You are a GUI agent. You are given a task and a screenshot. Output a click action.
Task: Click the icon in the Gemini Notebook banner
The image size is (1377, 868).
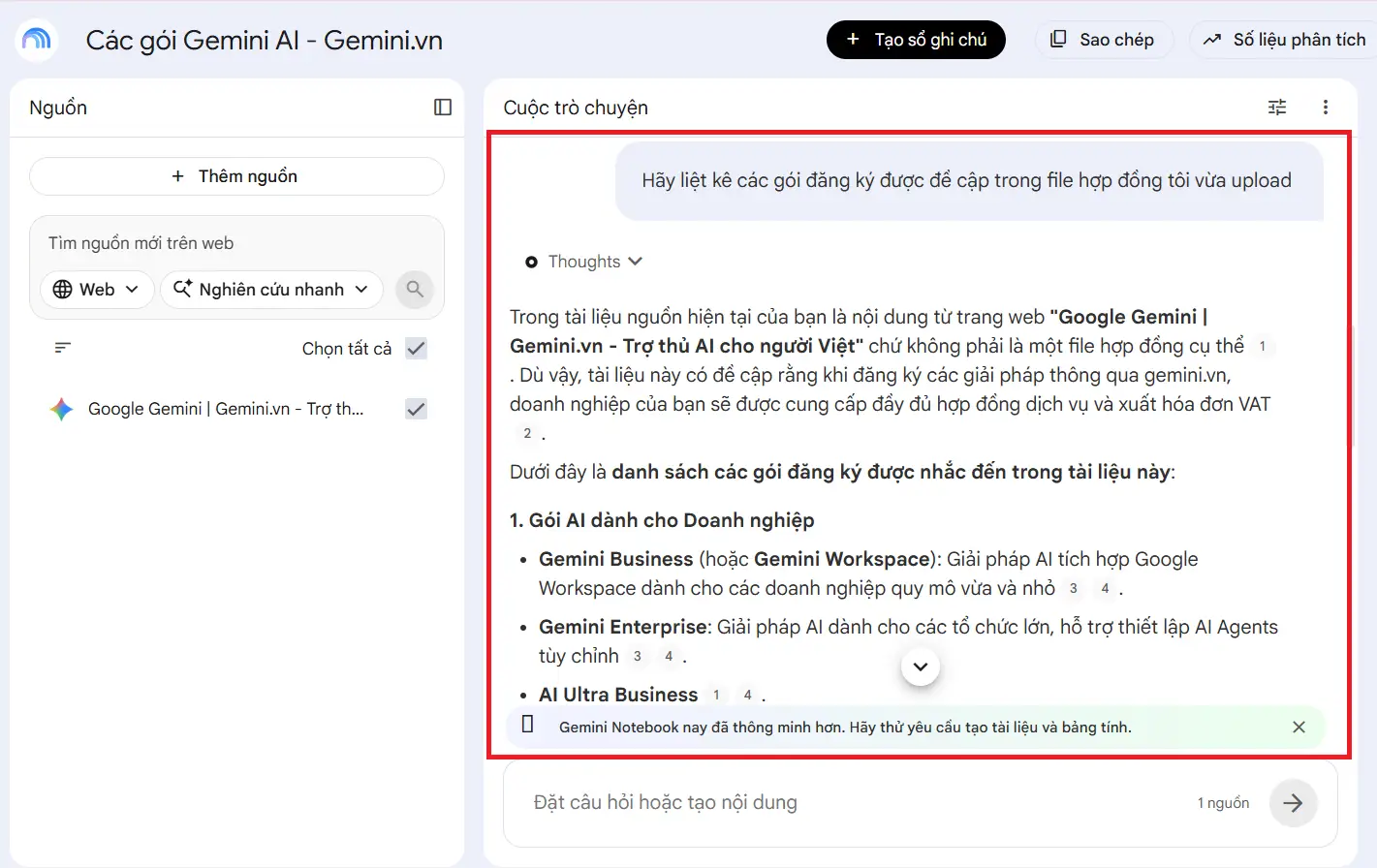528,724
